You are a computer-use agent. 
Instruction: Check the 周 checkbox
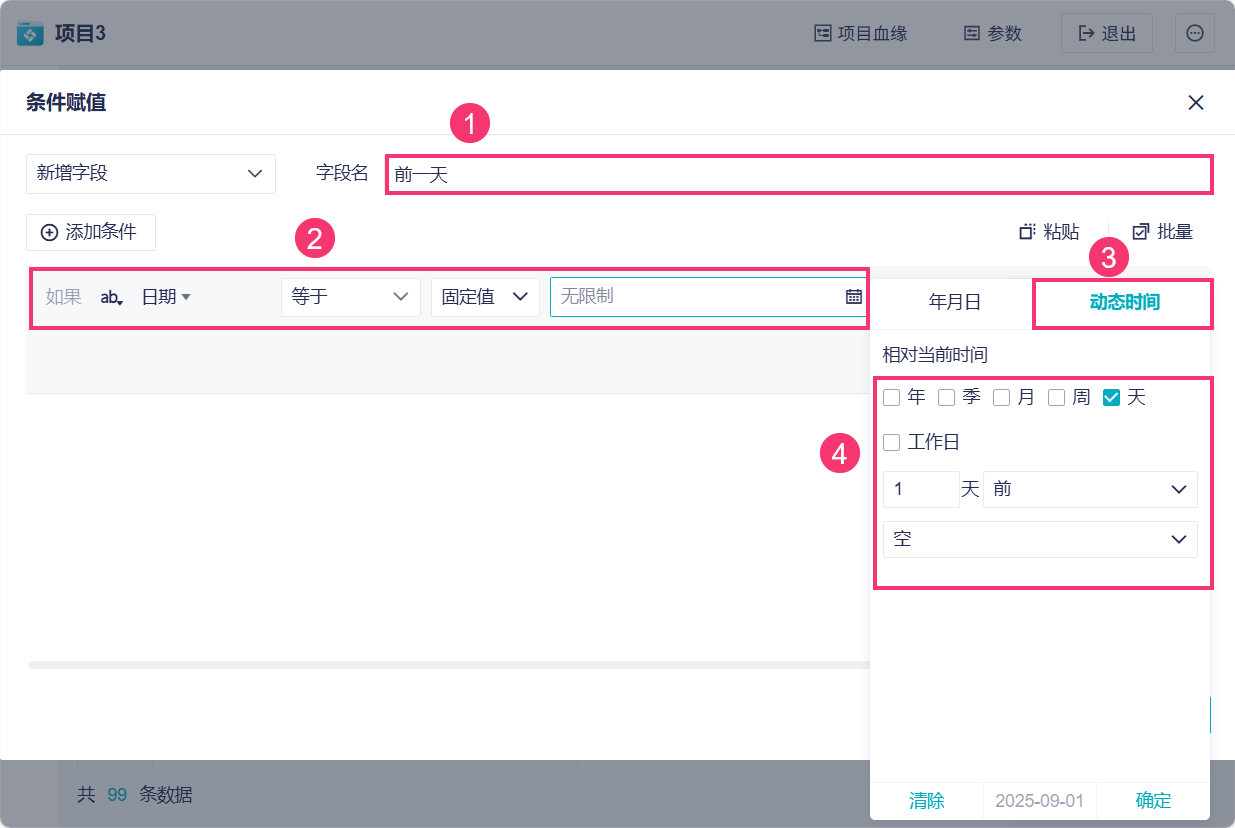[x=1057, y=398]
